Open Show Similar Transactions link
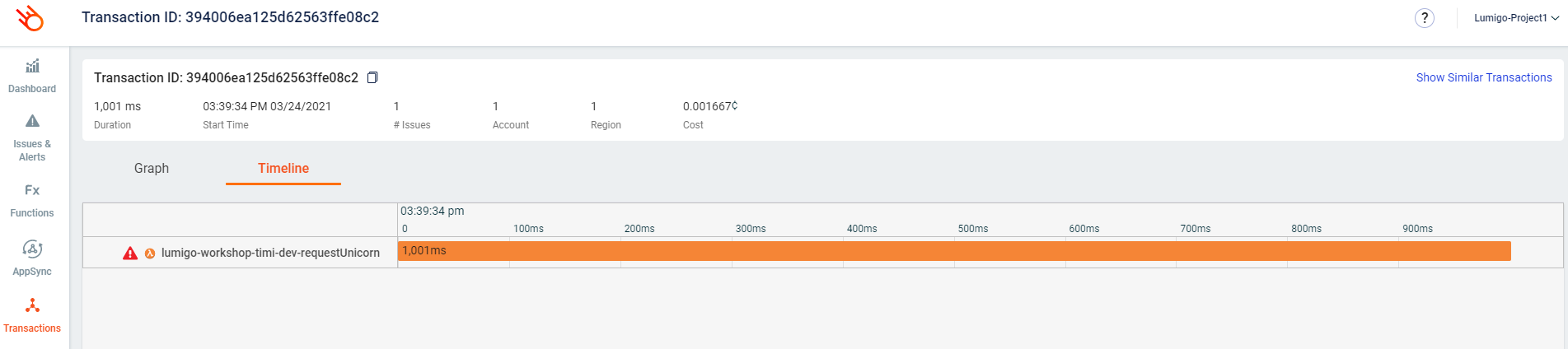This screenshot has height=349, width=1568. point(1484,77)
